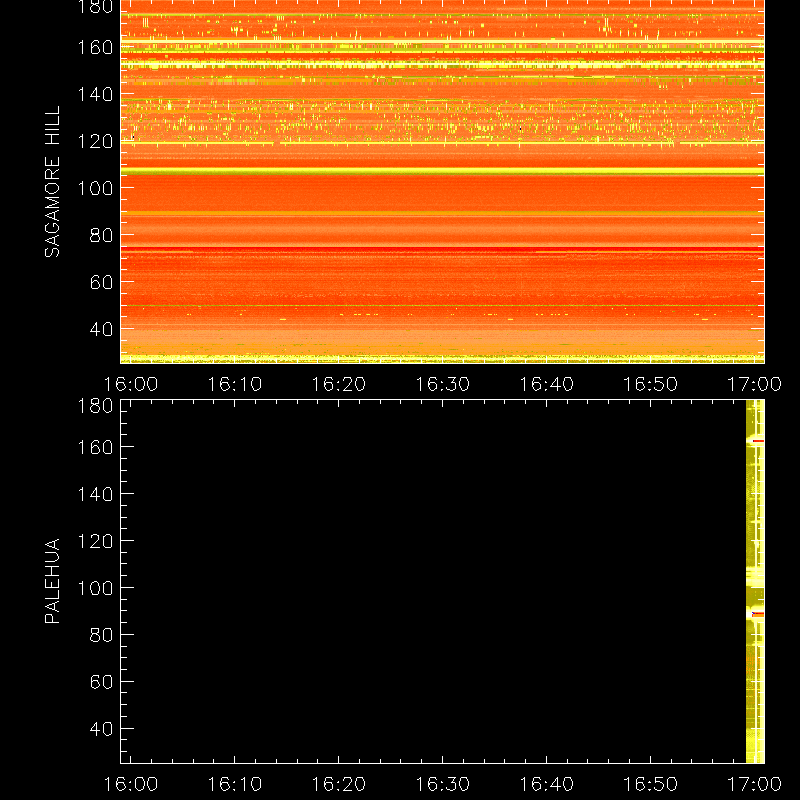Click the 16:40 time label under Palehua plot

tap(546, 784)
